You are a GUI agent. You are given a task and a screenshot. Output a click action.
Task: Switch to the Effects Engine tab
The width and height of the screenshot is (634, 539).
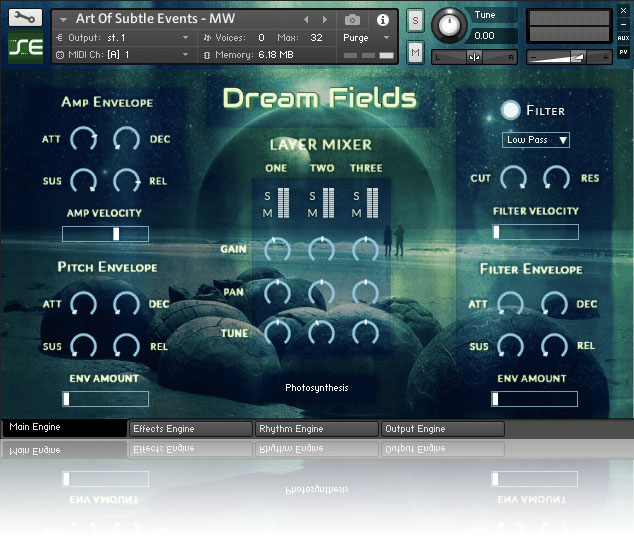tap(190, 429)
